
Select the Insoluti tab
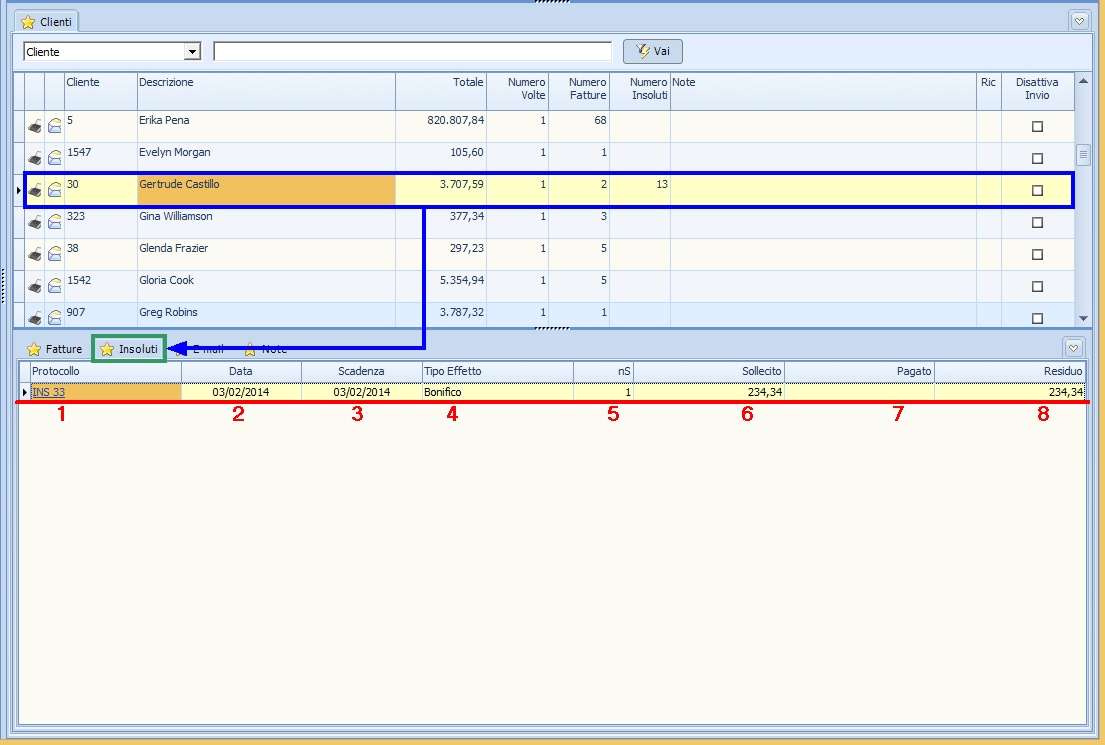coord(129,349)
